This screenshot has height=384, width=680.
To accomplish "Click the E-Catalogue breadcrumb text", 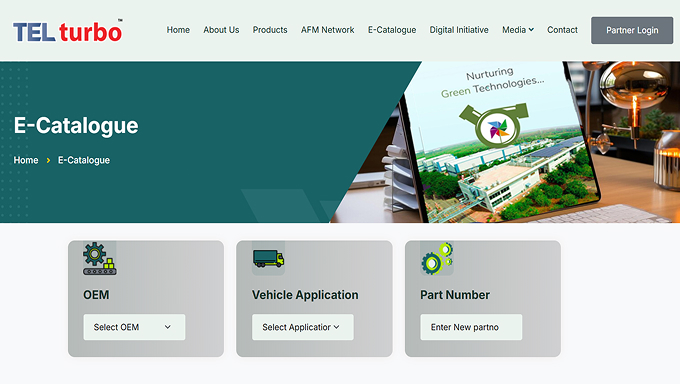I will tap(84, 160).
